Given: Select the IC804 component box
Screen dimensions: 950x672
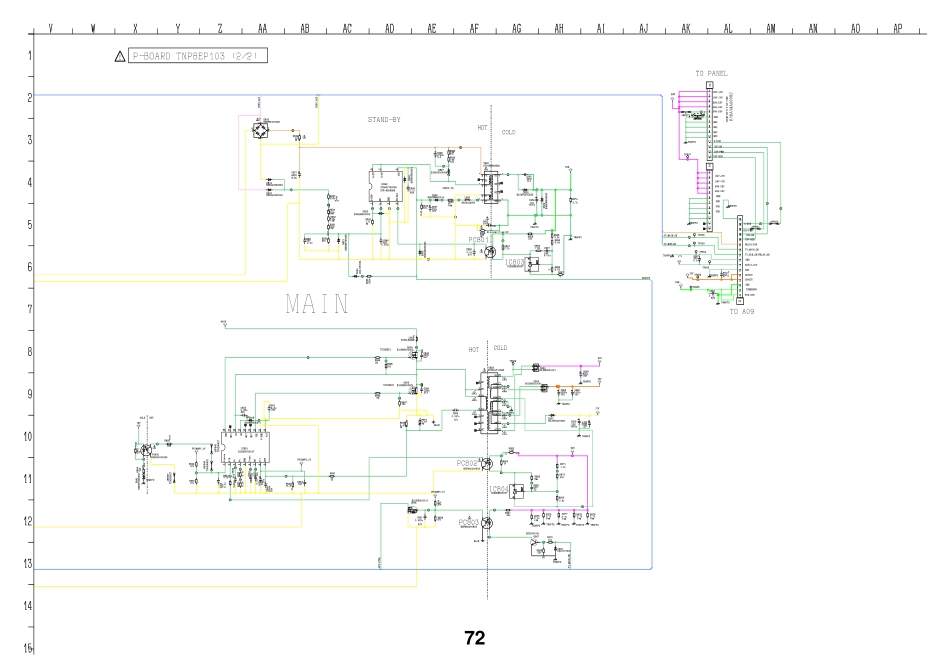Looking at the screenshot, I should click(x=516, y=490).
